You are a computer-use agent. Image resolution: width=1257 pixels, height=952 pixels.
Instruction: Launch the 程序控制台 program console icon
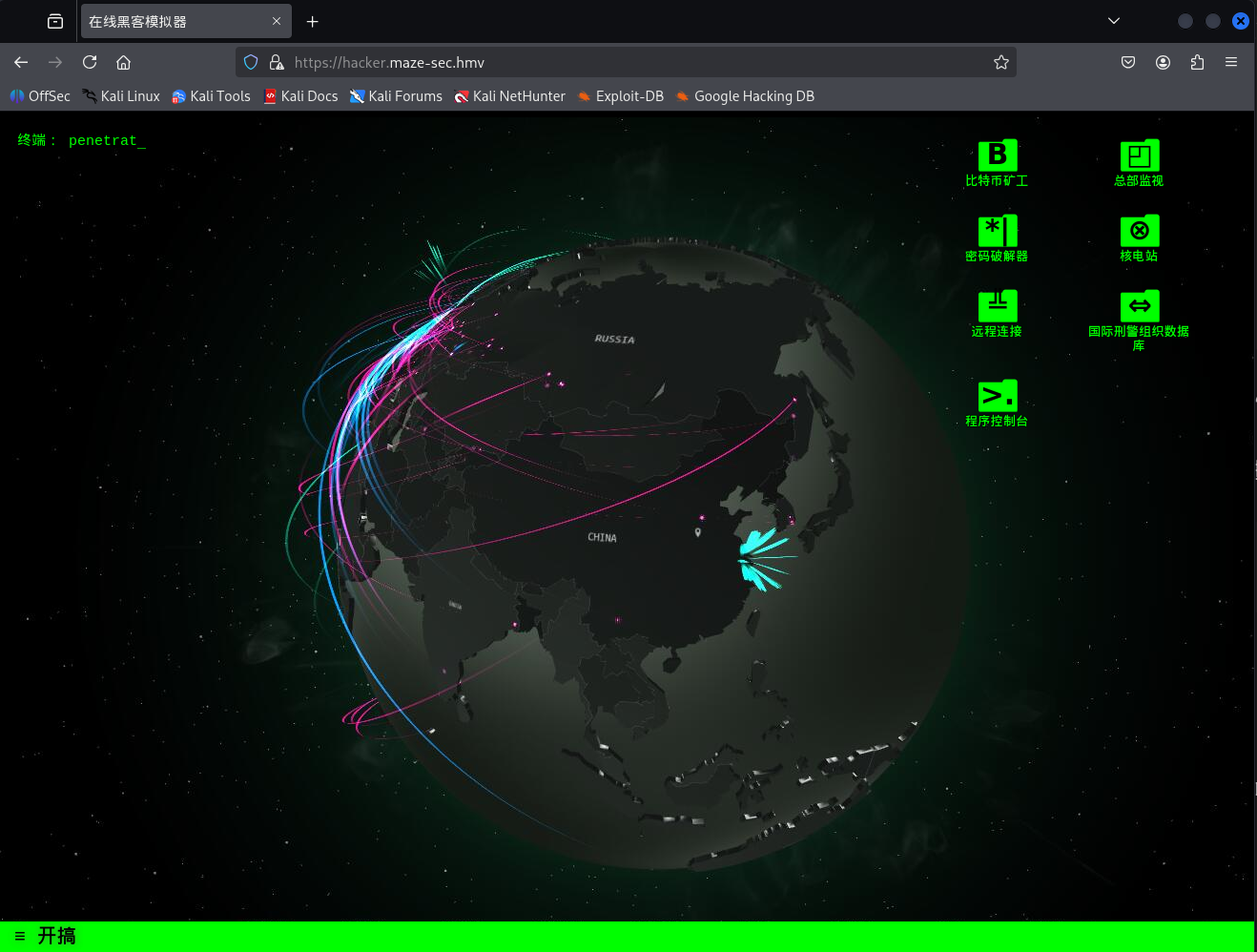997,398
